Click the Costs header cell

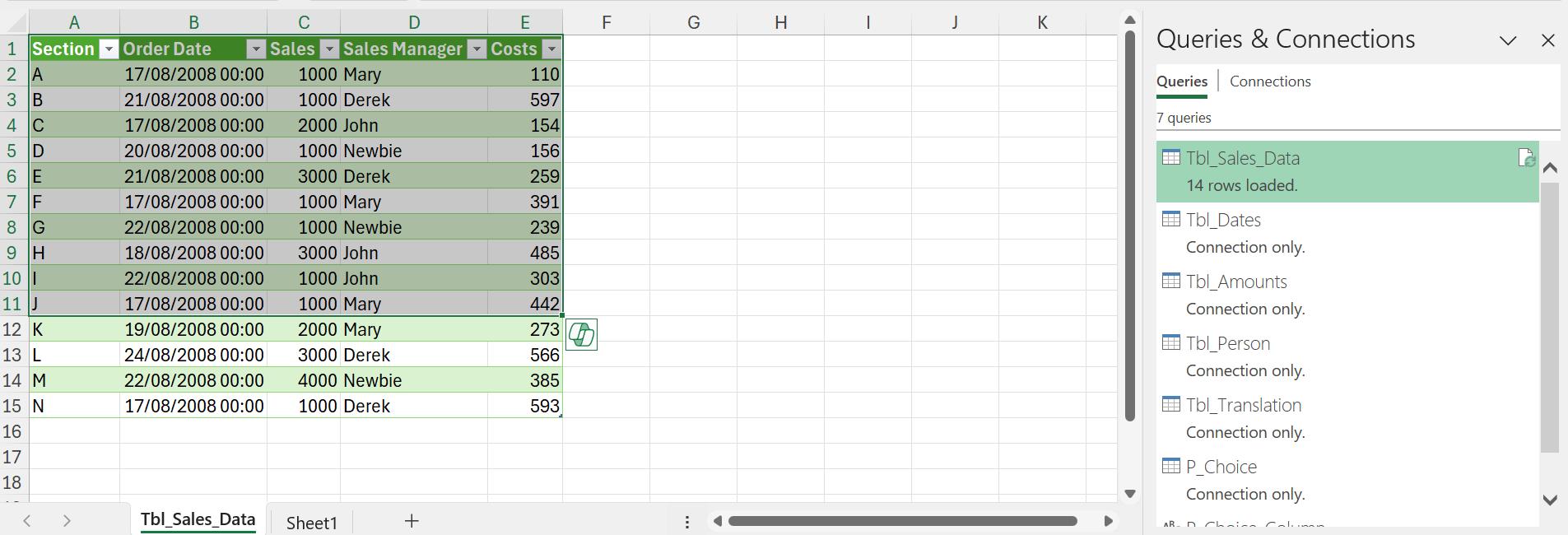[x=525, y=49]
